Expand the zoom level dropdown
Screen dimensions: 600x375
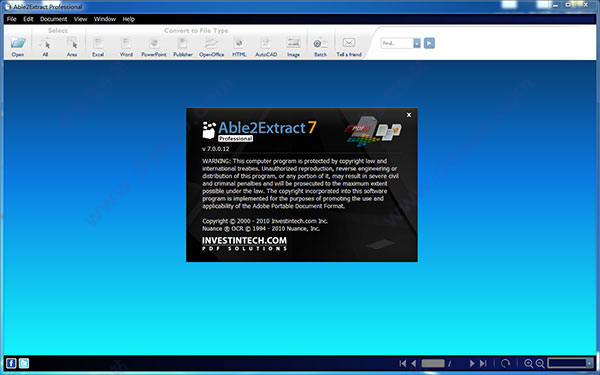(589, 363)
